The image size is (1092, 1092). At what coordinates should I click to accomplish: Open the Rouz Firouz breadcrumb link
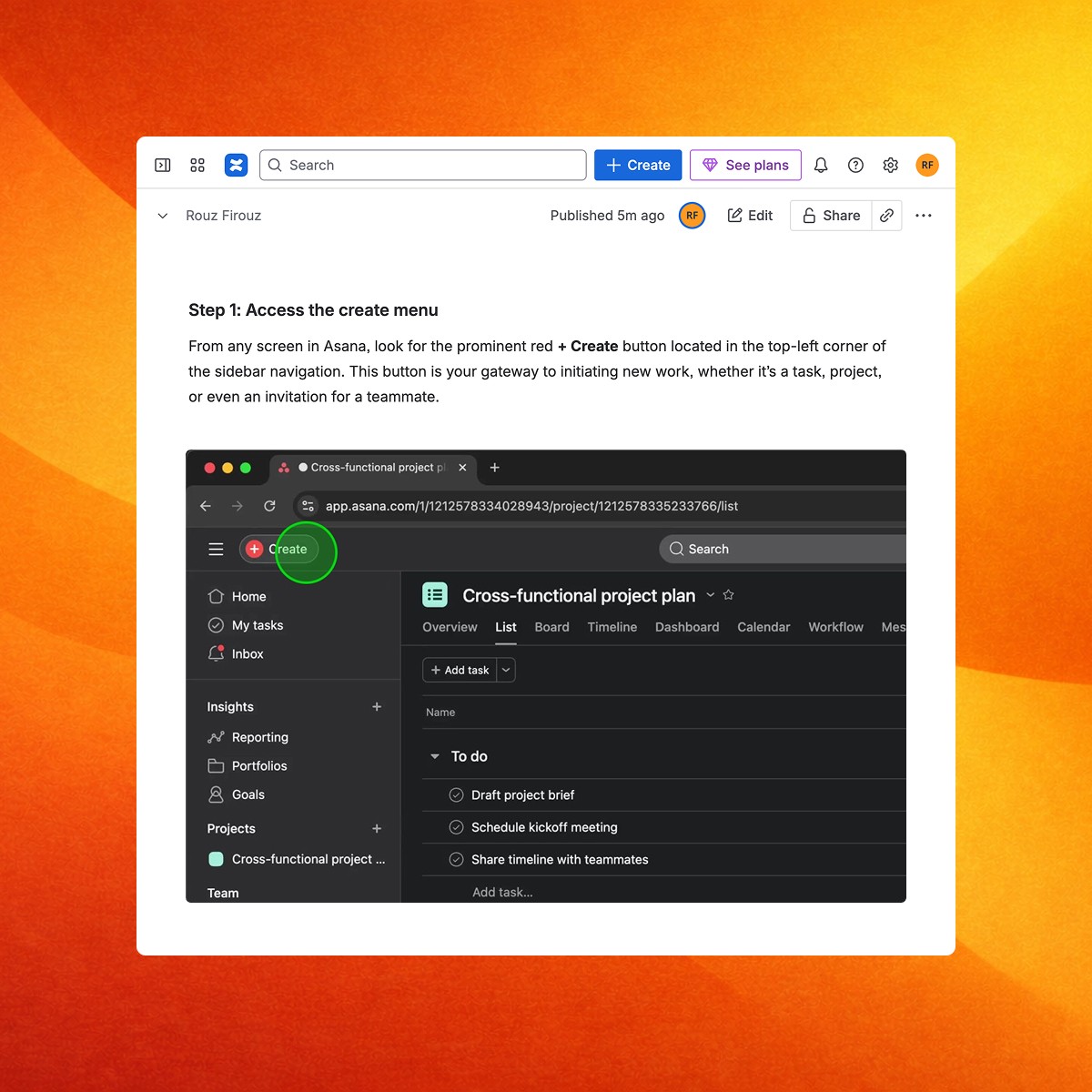click(x=224, y=216)
